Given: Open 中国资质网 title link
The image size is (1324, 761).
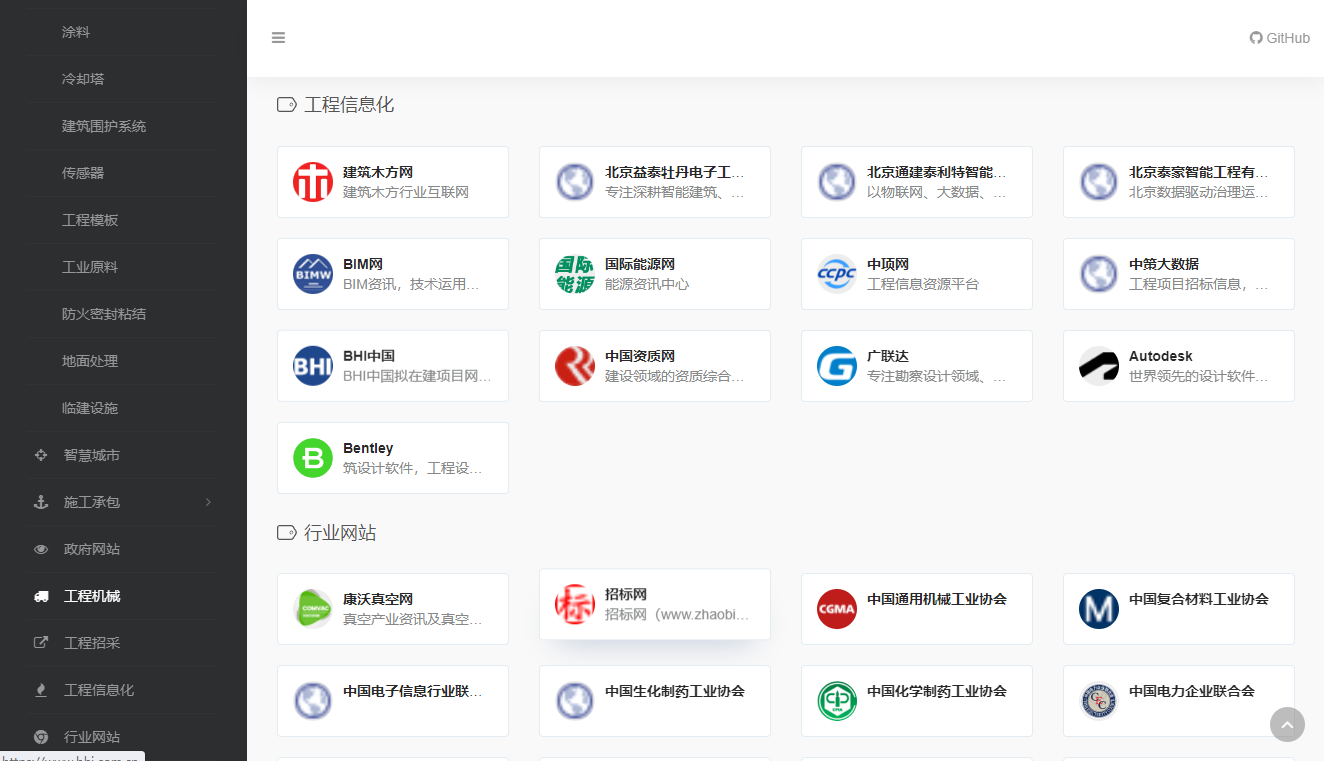Looking at the screenshot, I should tap(640, 356).
